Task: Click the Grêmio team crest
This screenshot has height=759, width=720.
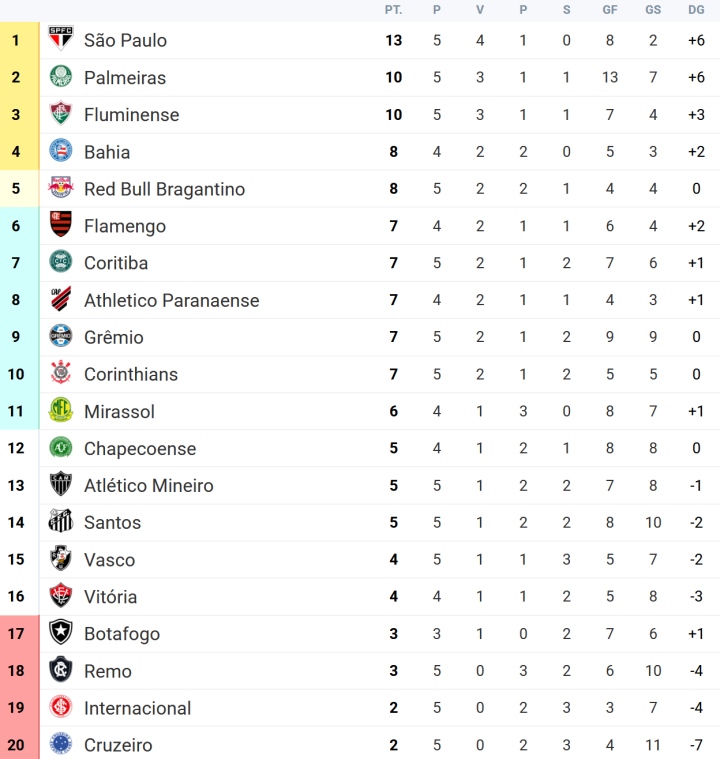Action: click(61, 337)
